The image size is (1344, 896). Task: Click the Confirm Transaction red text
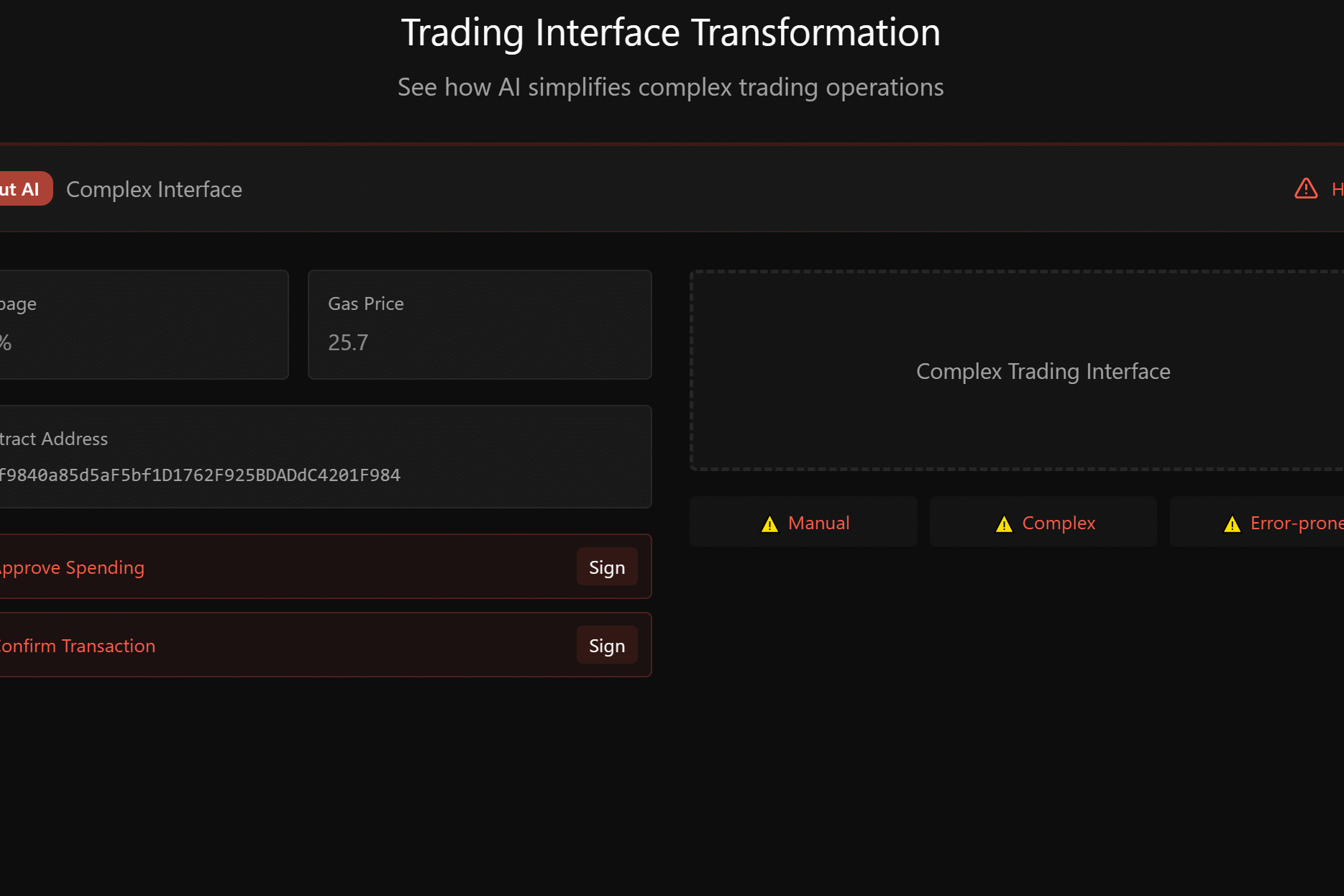coord(77,646)
